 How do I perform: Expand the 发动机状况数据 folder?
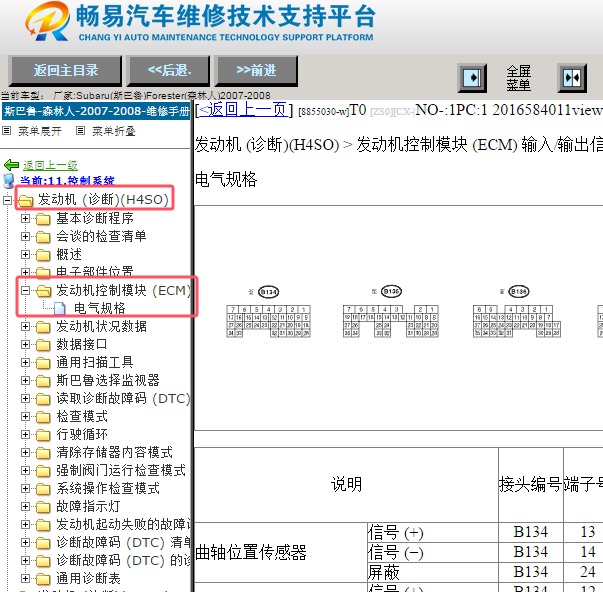coord(25,327)
